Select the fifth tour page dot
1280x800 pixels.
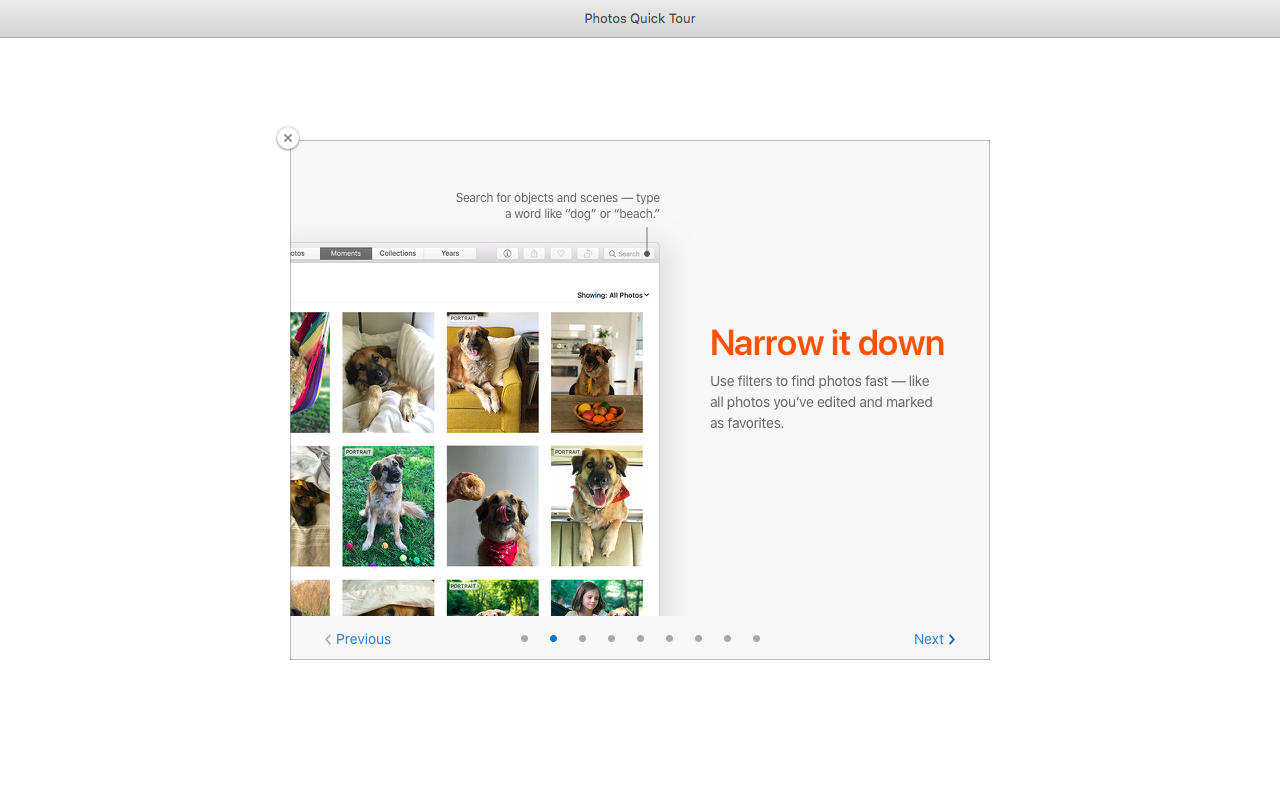[x=640, y=639]
